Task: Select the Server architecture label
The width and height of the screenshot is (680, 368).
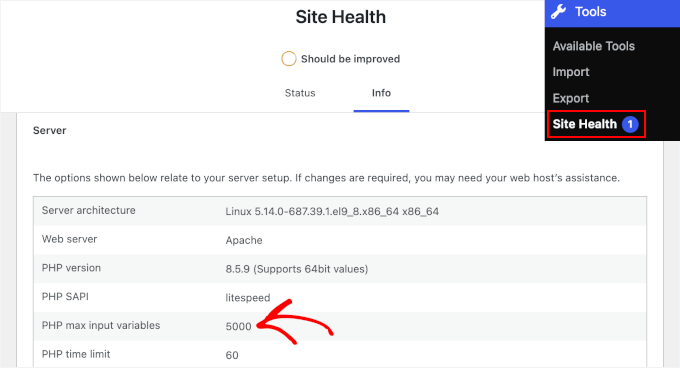Action: click(88, 211)
